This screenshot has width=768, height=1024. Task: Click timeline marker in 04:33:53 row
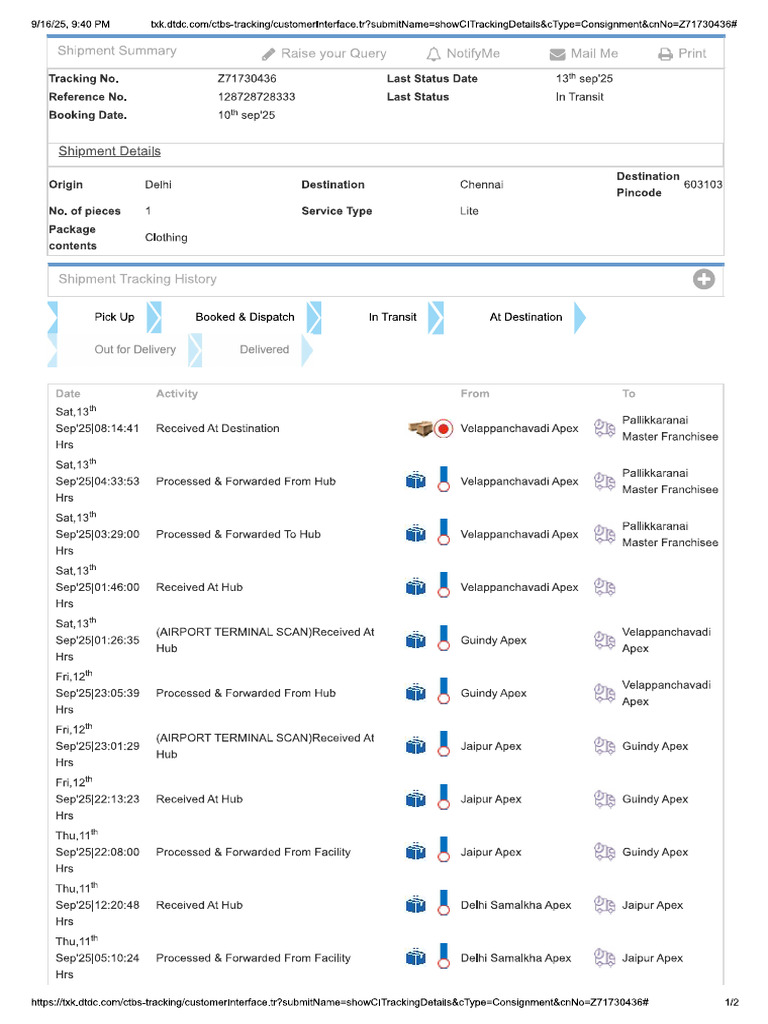[x=443, y=479]
